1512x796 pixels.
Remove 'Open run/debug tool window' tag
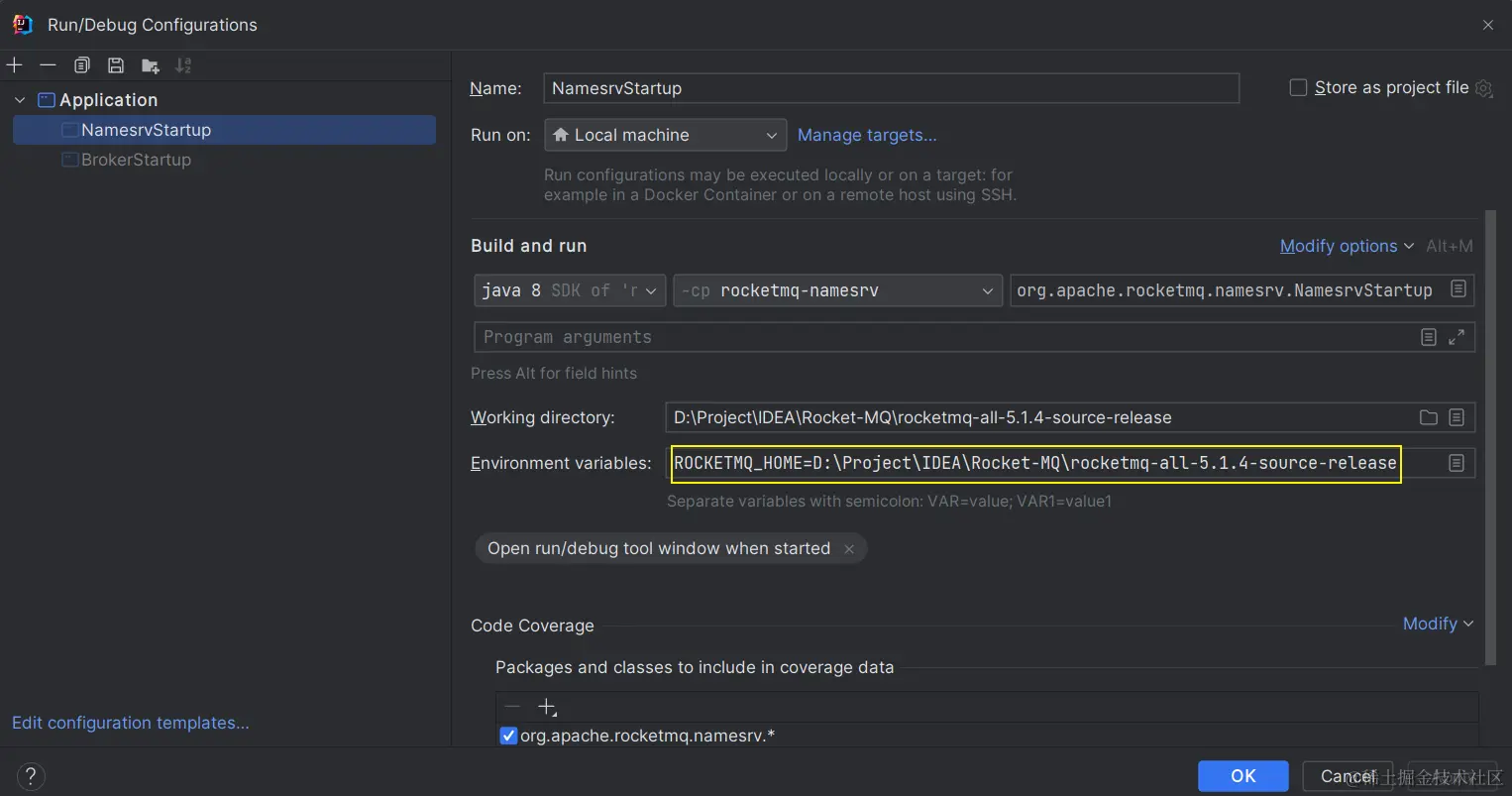pyautogui.click(x=849, y=549)
